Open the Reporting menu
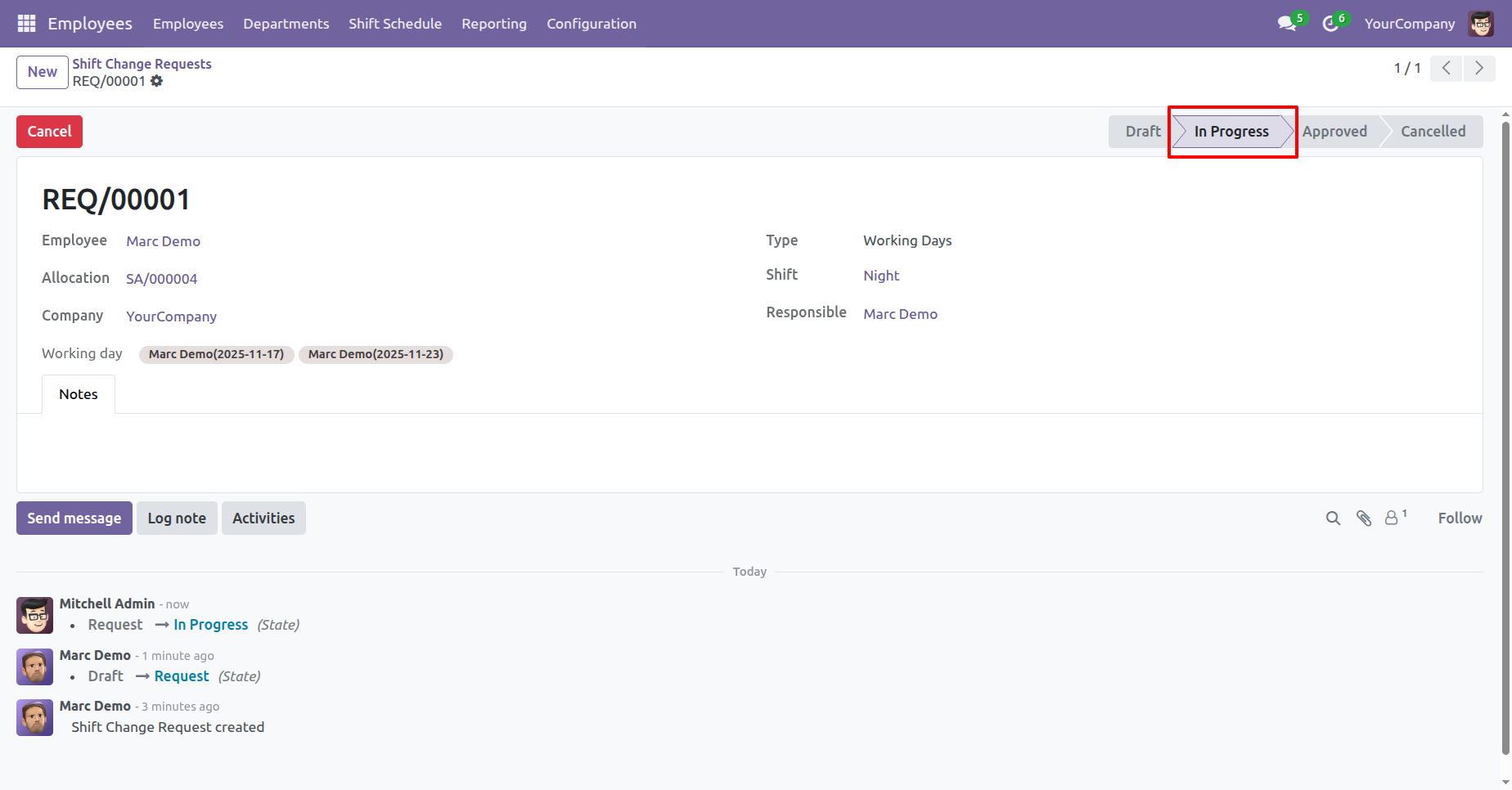The image size is (1512, 790). [x=494, y=24]
